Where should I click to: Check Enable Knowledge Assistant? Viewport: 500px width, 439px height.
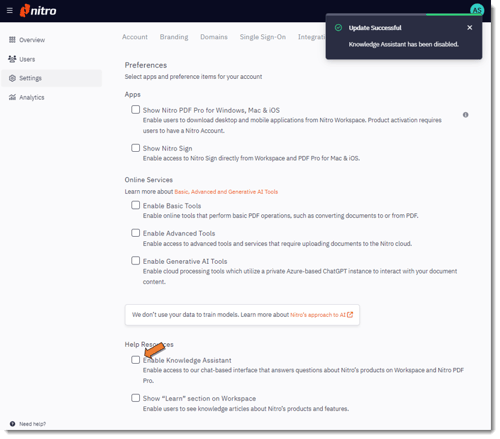pyautogui.click(x=135, y=360)
